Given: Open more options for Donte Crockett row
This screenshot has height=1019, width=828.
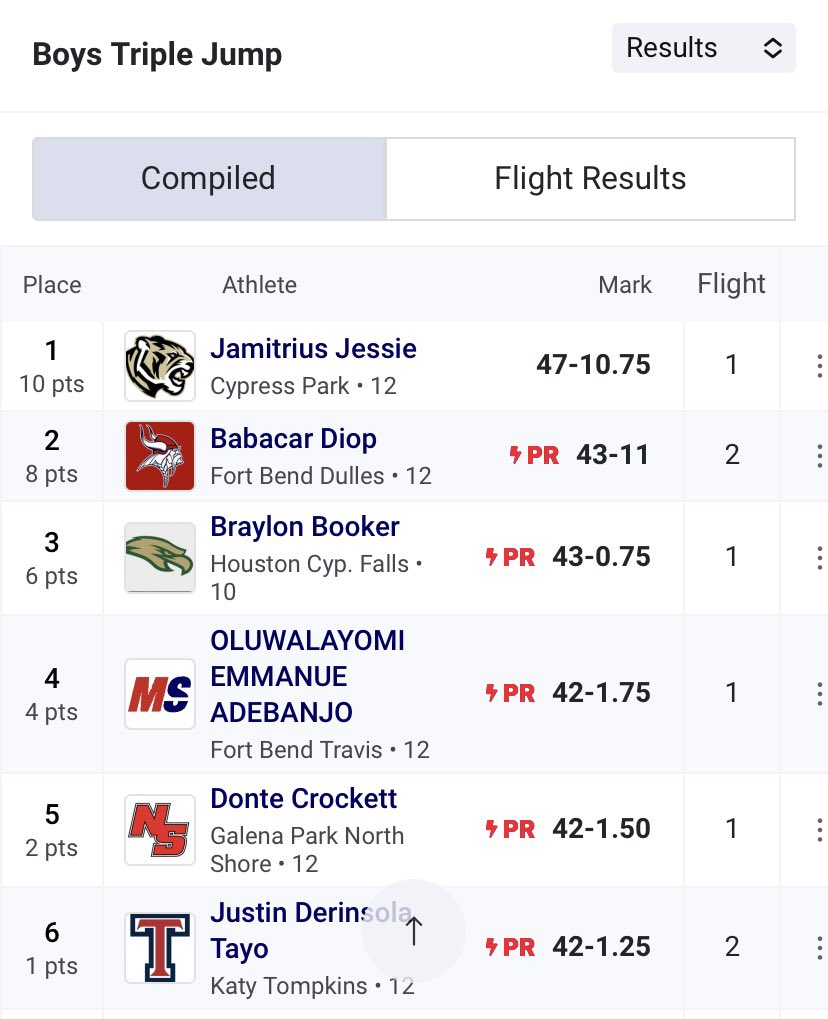Looking at the screenshot, I should click(819, 830).
